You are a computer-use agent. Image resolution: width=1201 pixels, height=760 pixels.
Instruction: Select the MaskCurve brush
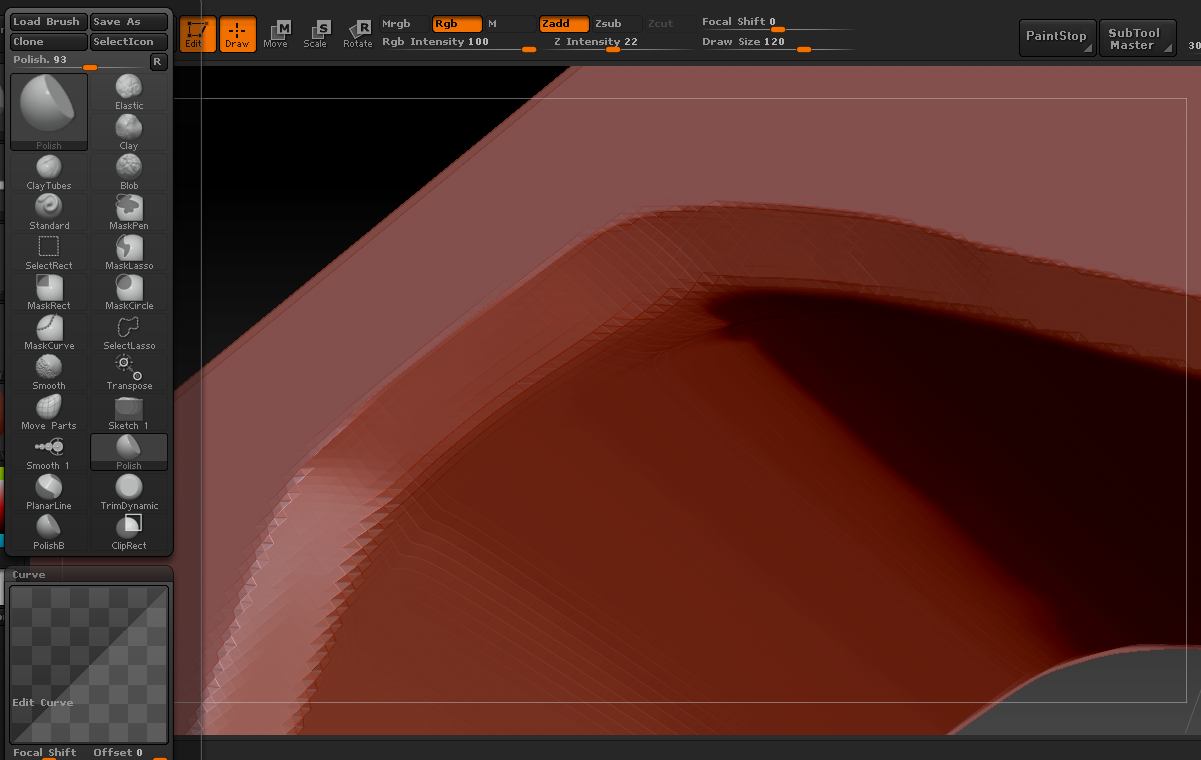point(49,332)
